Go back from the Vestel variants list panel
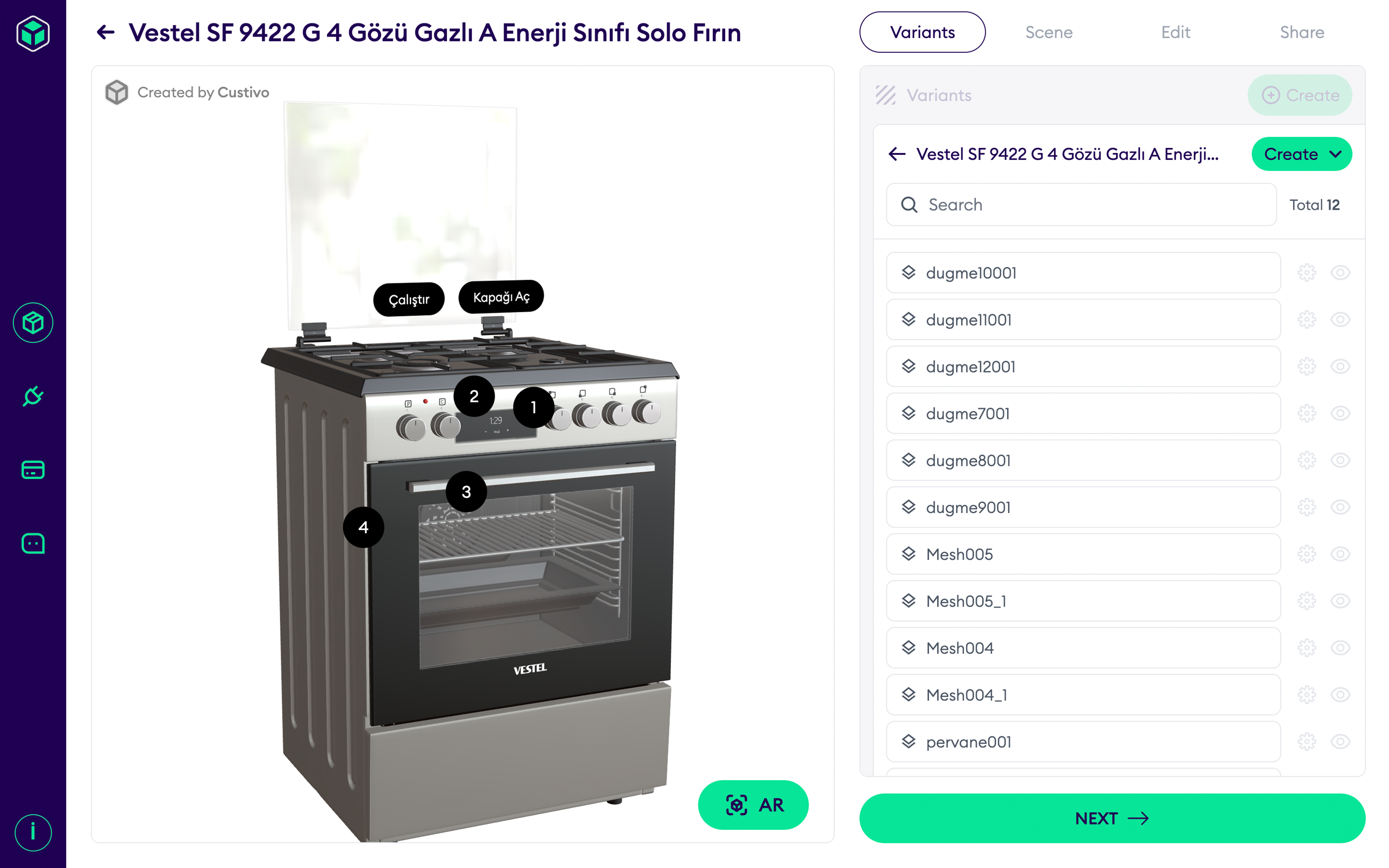1389x868 pixels. coord(897,154)
